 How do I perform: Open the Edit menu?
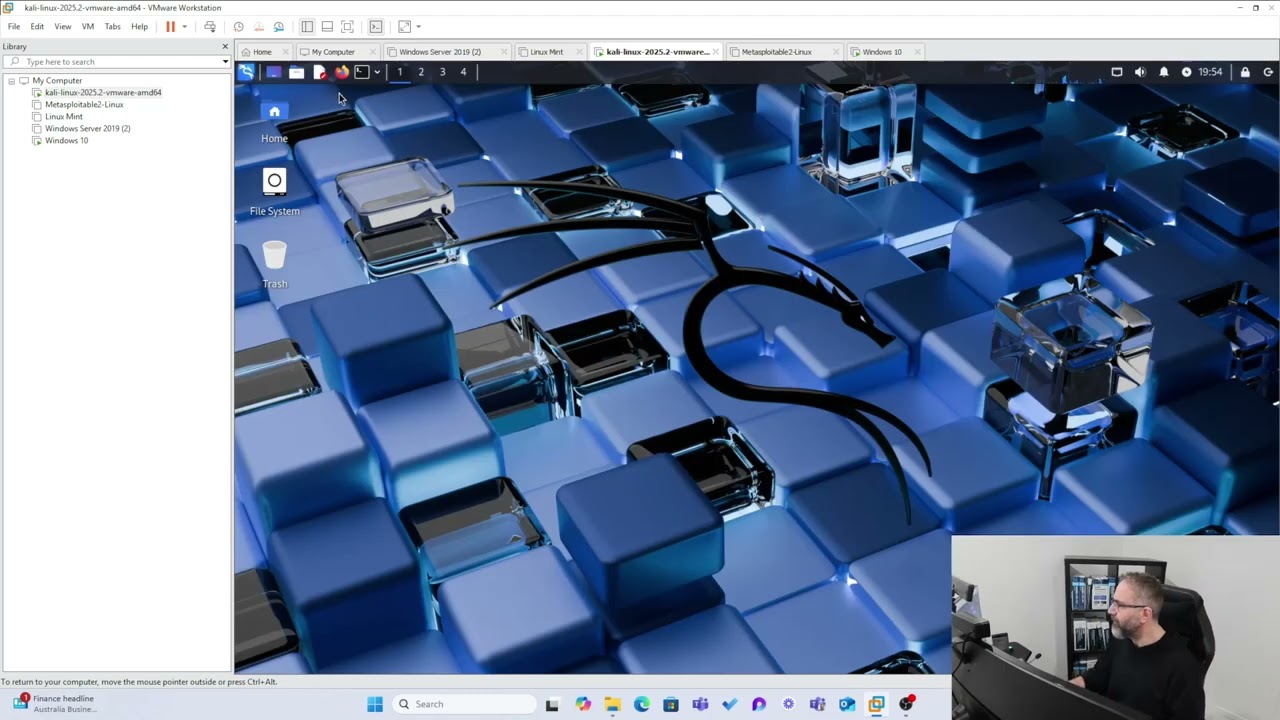point(37,26)
